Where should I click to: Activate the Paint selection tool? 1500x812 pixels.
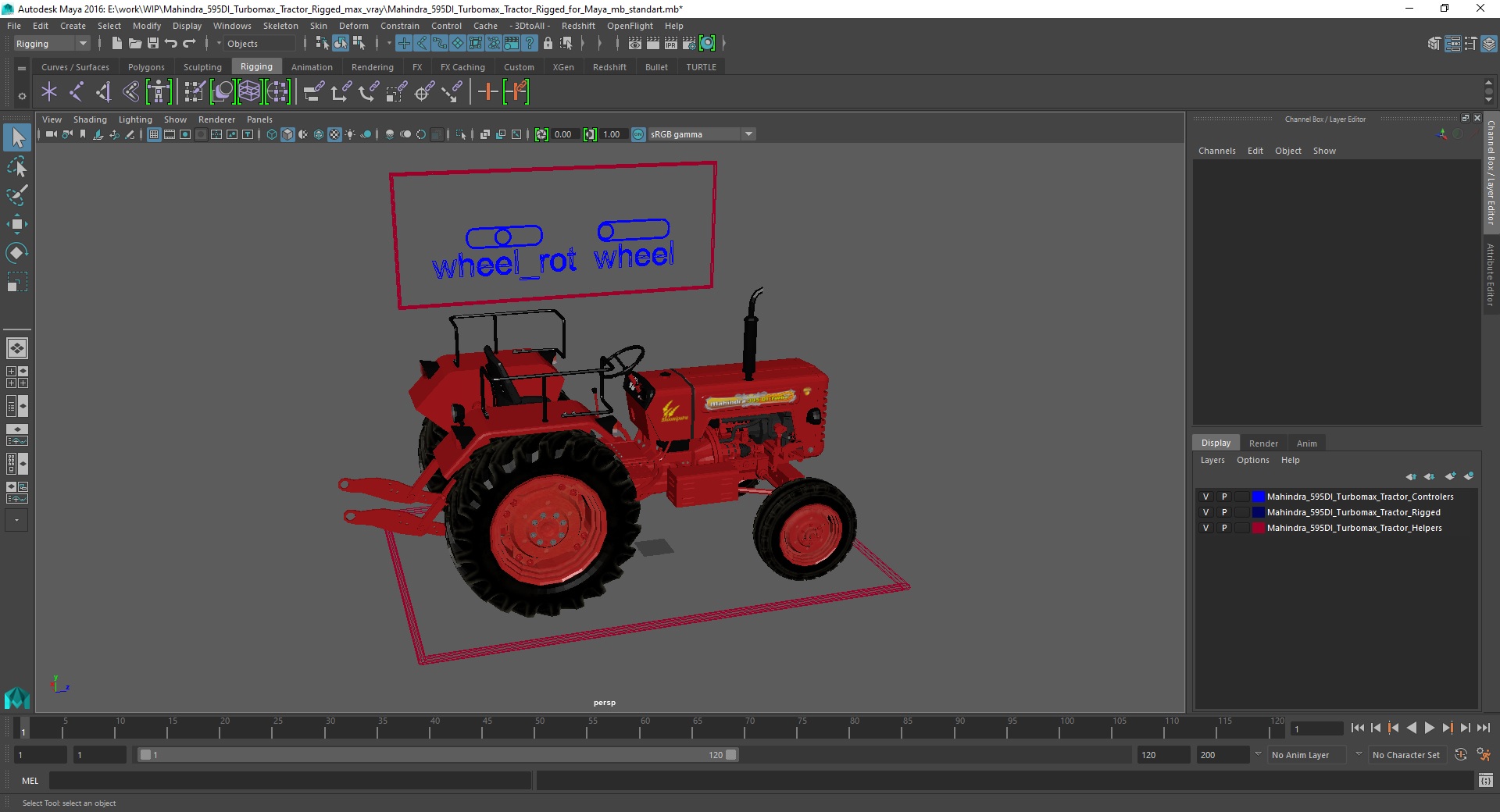click(17, 195)
